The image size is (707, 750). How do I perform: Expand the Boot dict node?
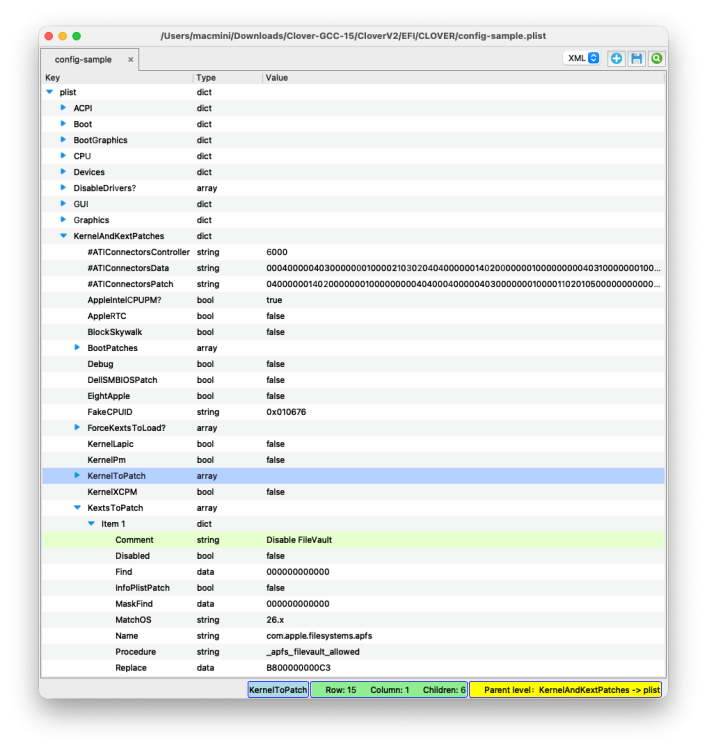coord(63,124)
